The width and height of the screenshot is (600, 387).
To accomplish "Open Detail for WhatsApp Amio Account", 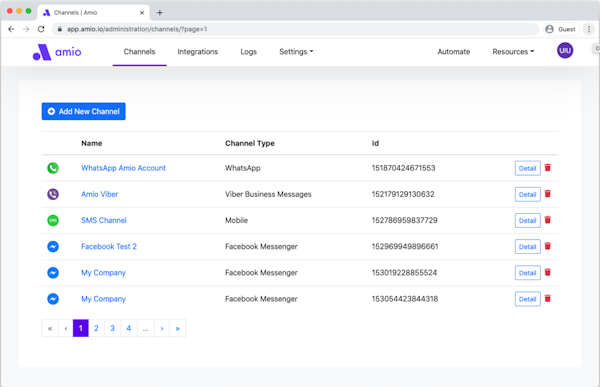I will pyautogui.click(x=527, y=168).
